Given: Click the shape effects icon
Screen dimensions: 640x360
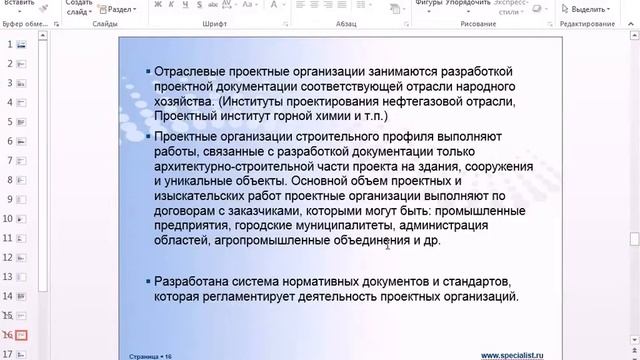Looking at the screenshot, I should pos(537,9).
